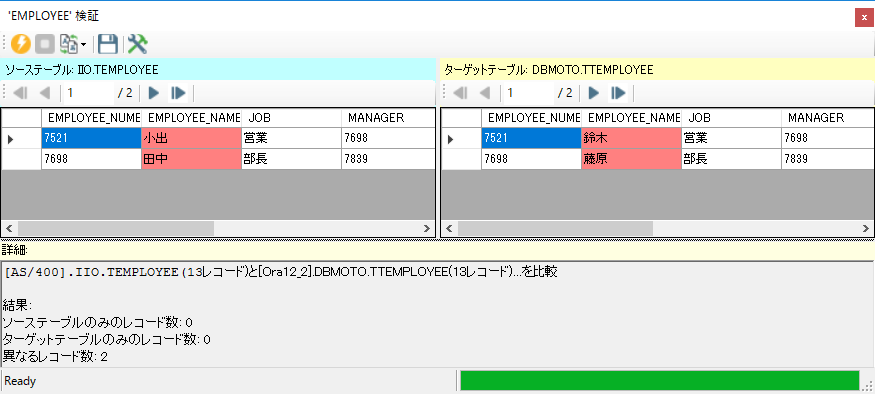The height and width of the screenshot is (394, 875).
Task: Click the source table page number field
Action: [x=88, y=93]
